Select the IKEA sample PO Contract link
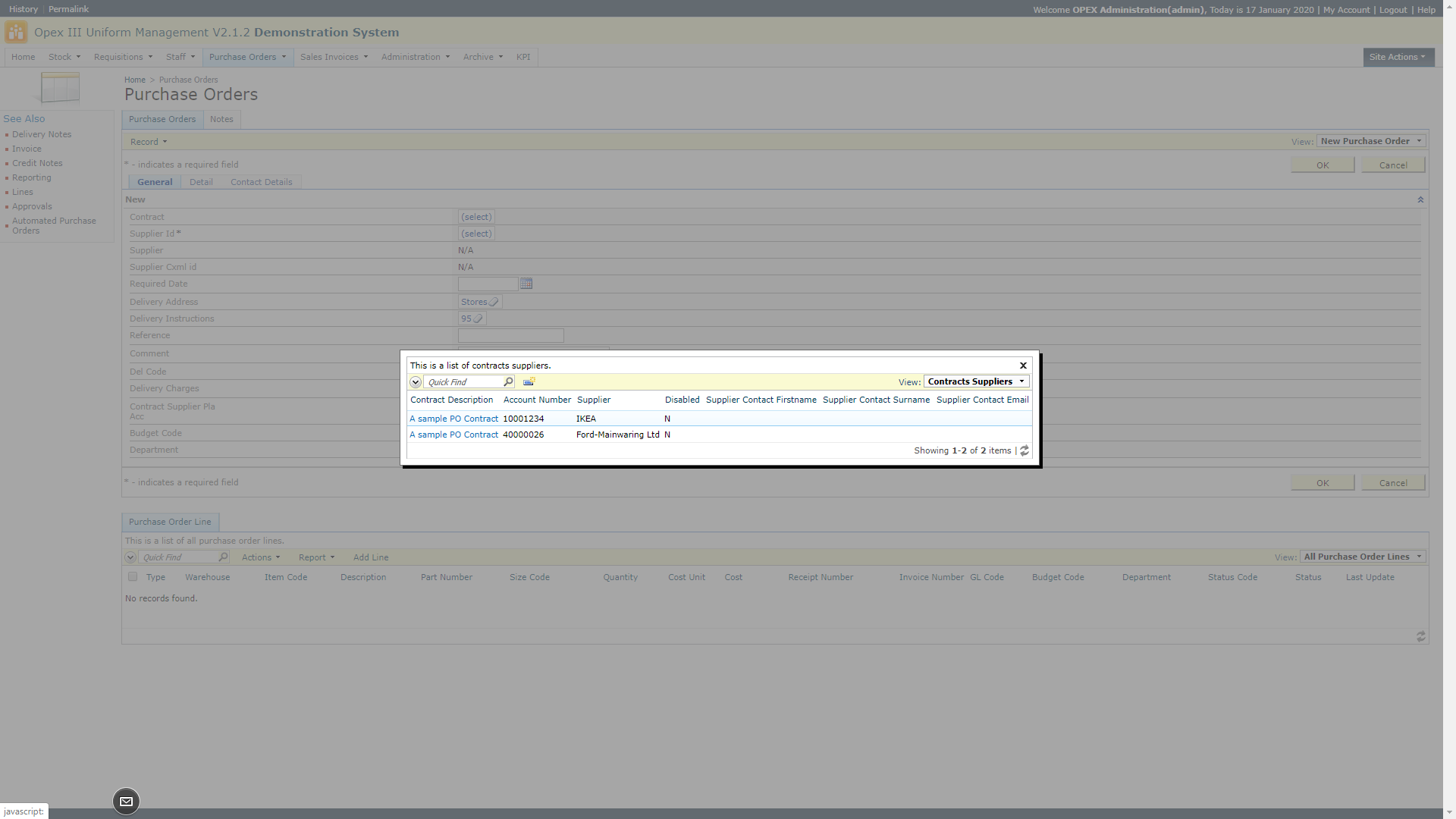This screenshot has width=1456, height=819. tap(453, 419)
